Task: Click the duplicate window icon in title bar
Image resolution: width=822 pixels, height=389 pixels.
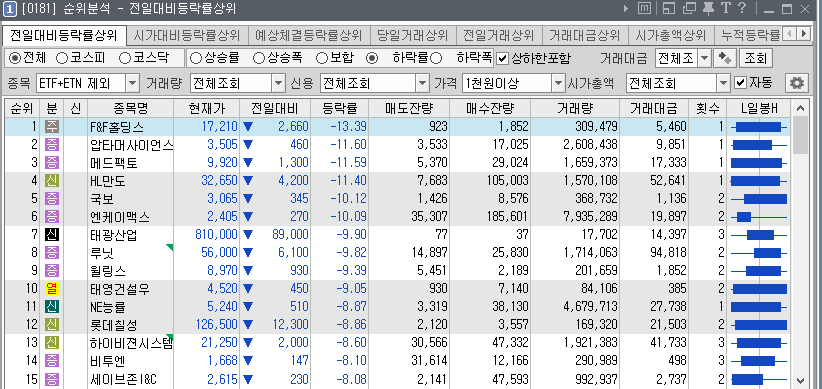Action: point(689,8)
